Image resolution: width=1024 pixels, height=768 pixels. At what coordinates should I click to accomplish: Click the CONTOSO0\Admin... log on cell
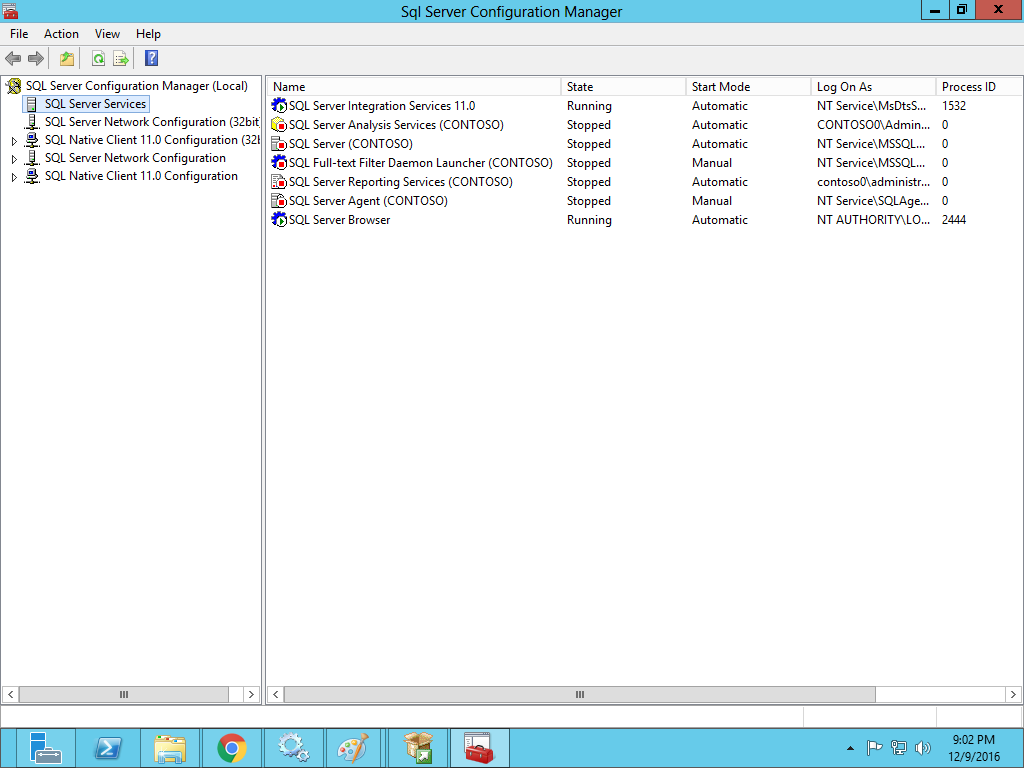[x=873, y=125]
